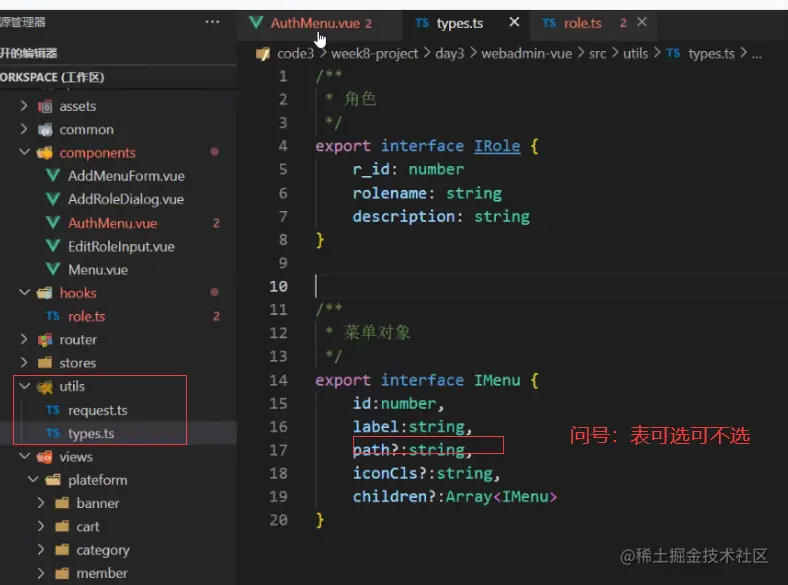Collapse the hooks folder chevron
The width and height of the screenshot is (788, 585).
pos(24,292)
